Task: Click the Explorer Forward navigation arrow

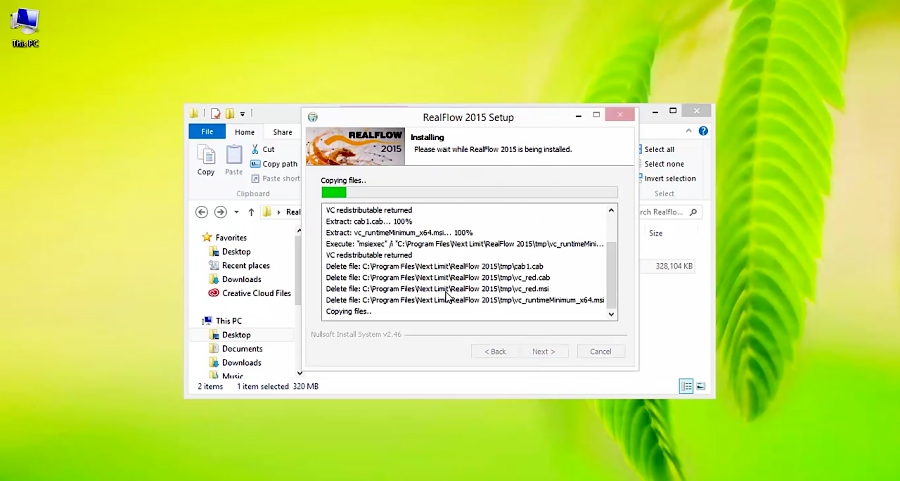Action: click(x=220, y=212)
